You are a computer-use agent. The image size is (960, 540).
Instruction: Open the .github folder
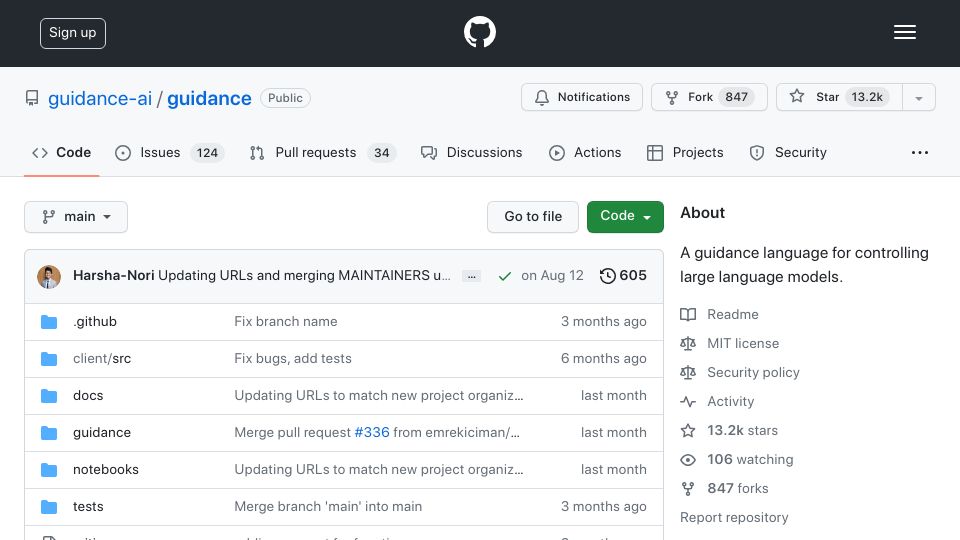tap(95, 321)
